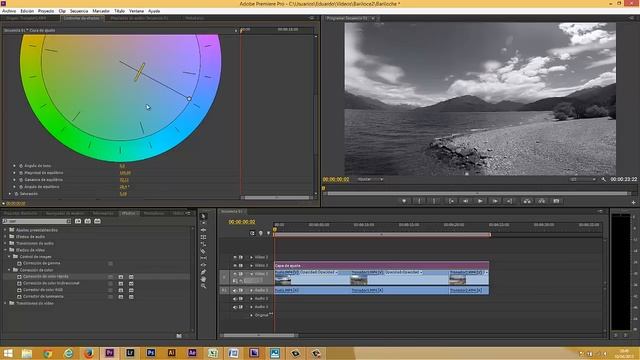Click the color wheel balance angle handle

189,99
